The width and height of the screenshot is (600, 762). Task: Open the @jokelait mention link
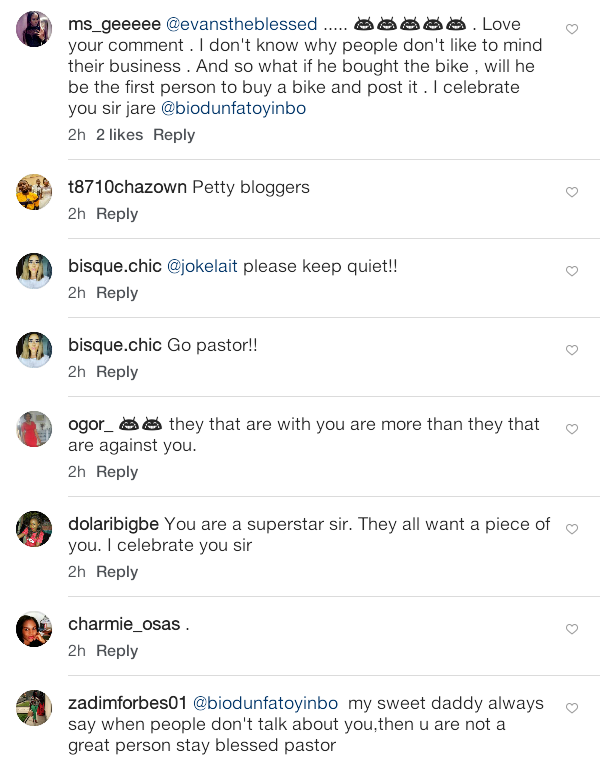[x=202, y=266]
